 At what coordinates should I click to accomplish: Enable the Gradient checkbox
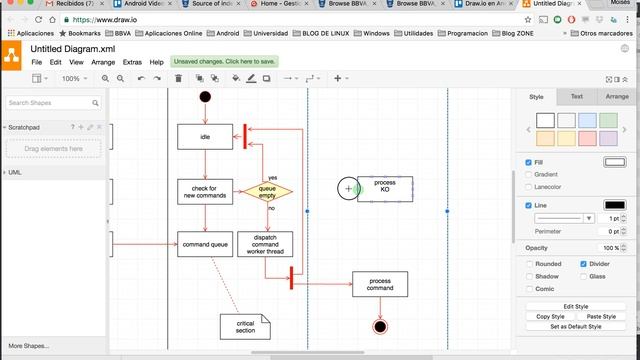click(x=528, y=175)
